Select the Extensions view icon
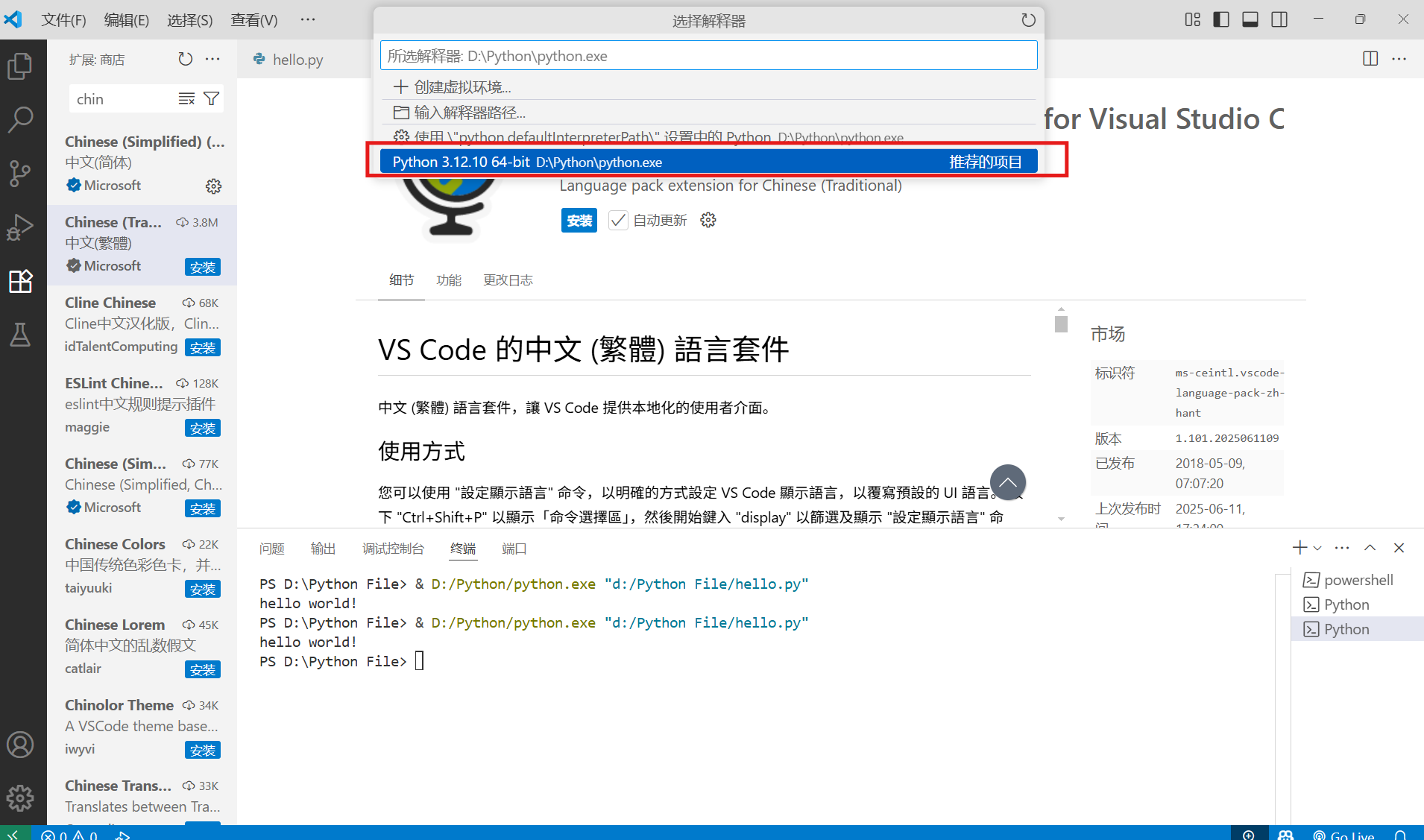1424x840 pixels. click(20, 281)
